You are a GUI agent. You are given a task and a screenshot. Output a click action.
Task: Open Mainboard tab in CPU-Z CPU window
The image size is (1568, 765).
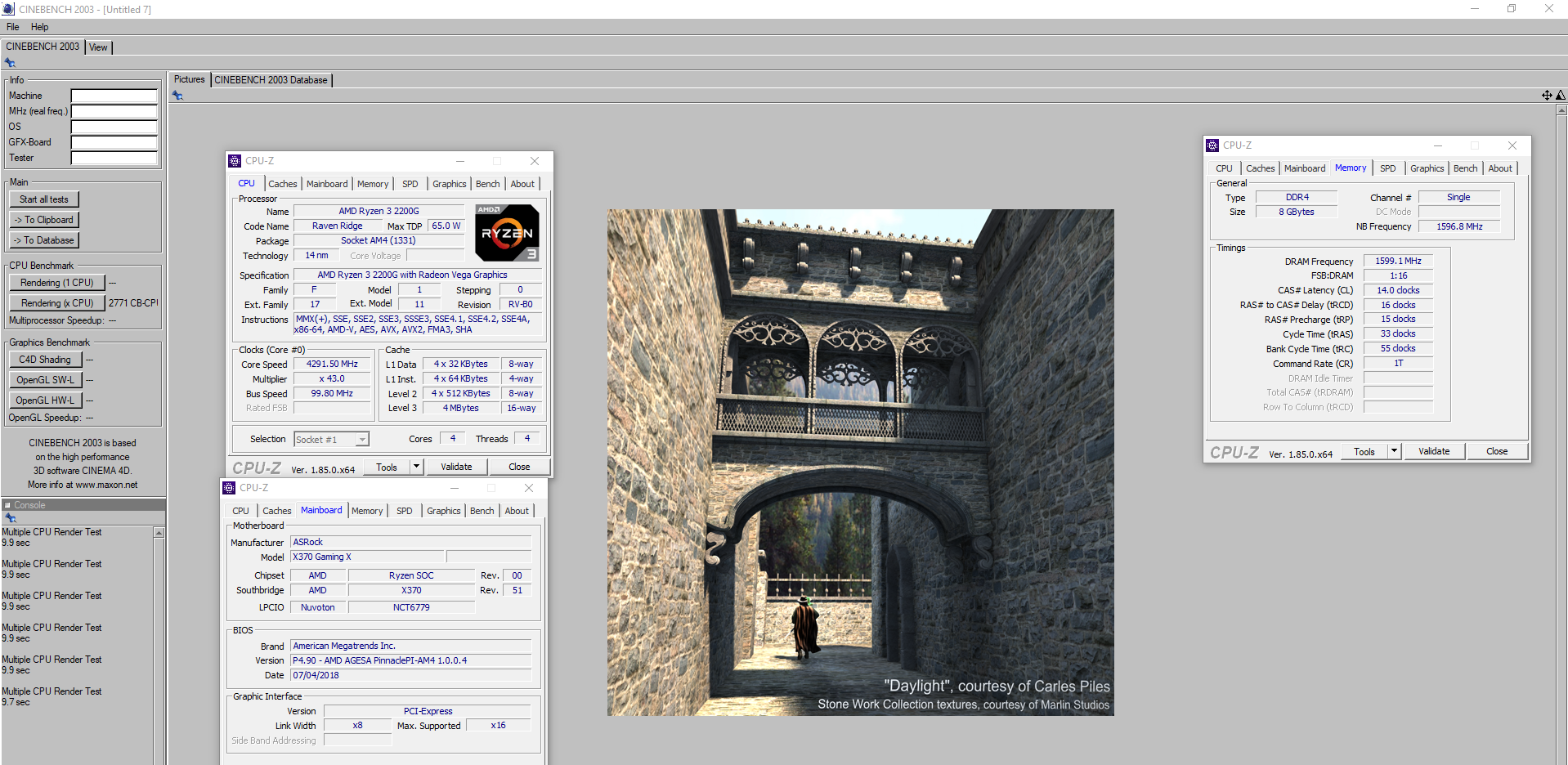[327, 184]
